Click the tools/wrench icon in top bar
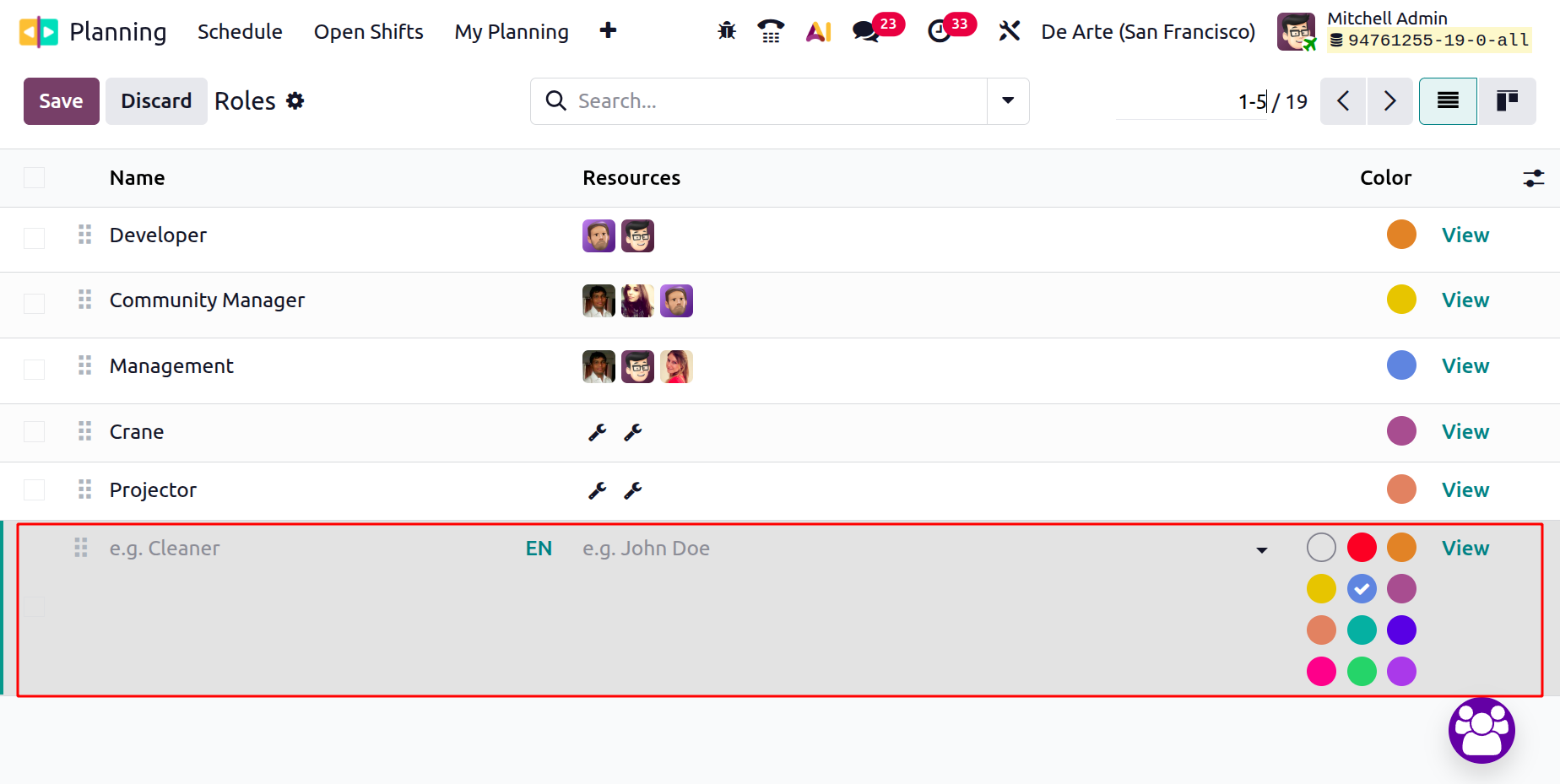The width and height of the screenshot is (1560, 784). (1010, 30)
